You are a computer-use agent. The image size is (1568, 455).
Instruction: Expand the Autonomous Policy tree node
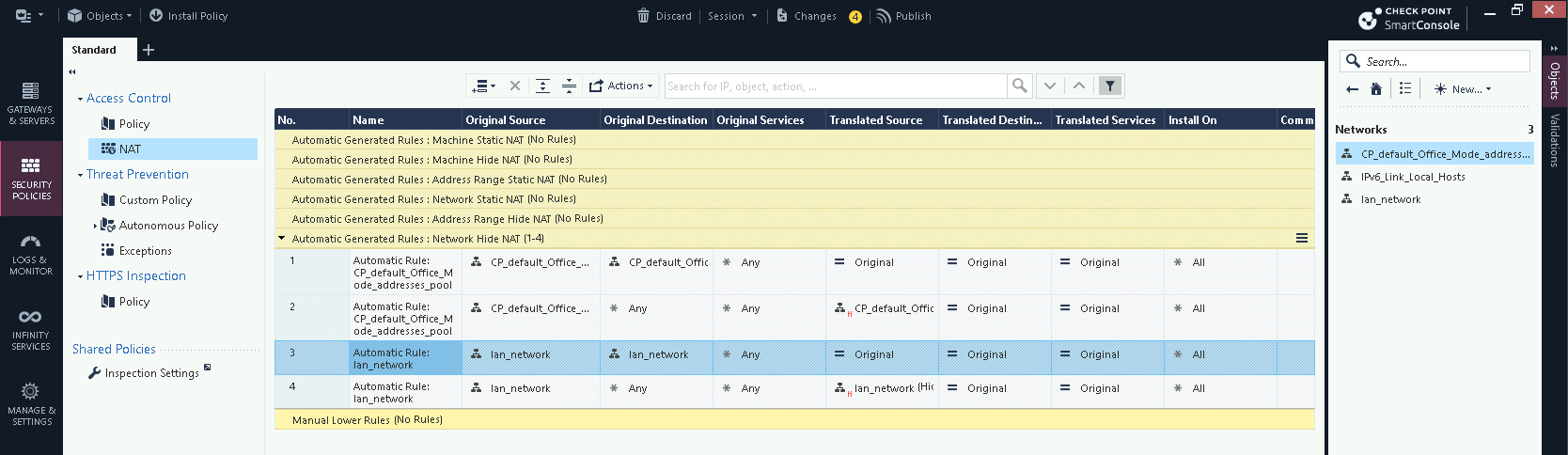pyautogui.click(x=95, y=226)
